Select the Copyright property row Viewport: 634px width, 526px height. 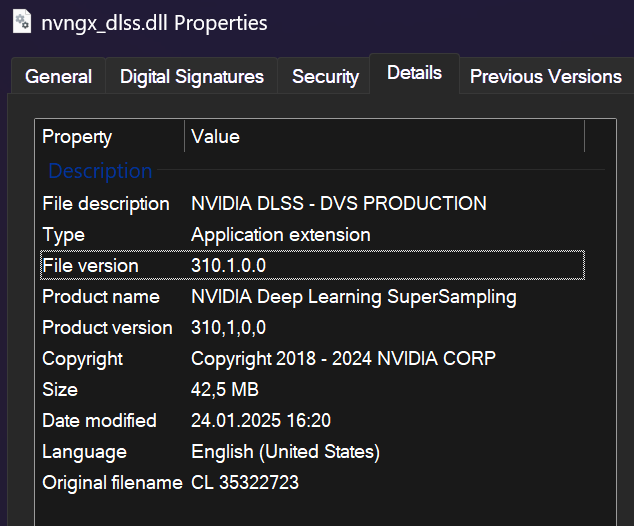pos(82,359)
